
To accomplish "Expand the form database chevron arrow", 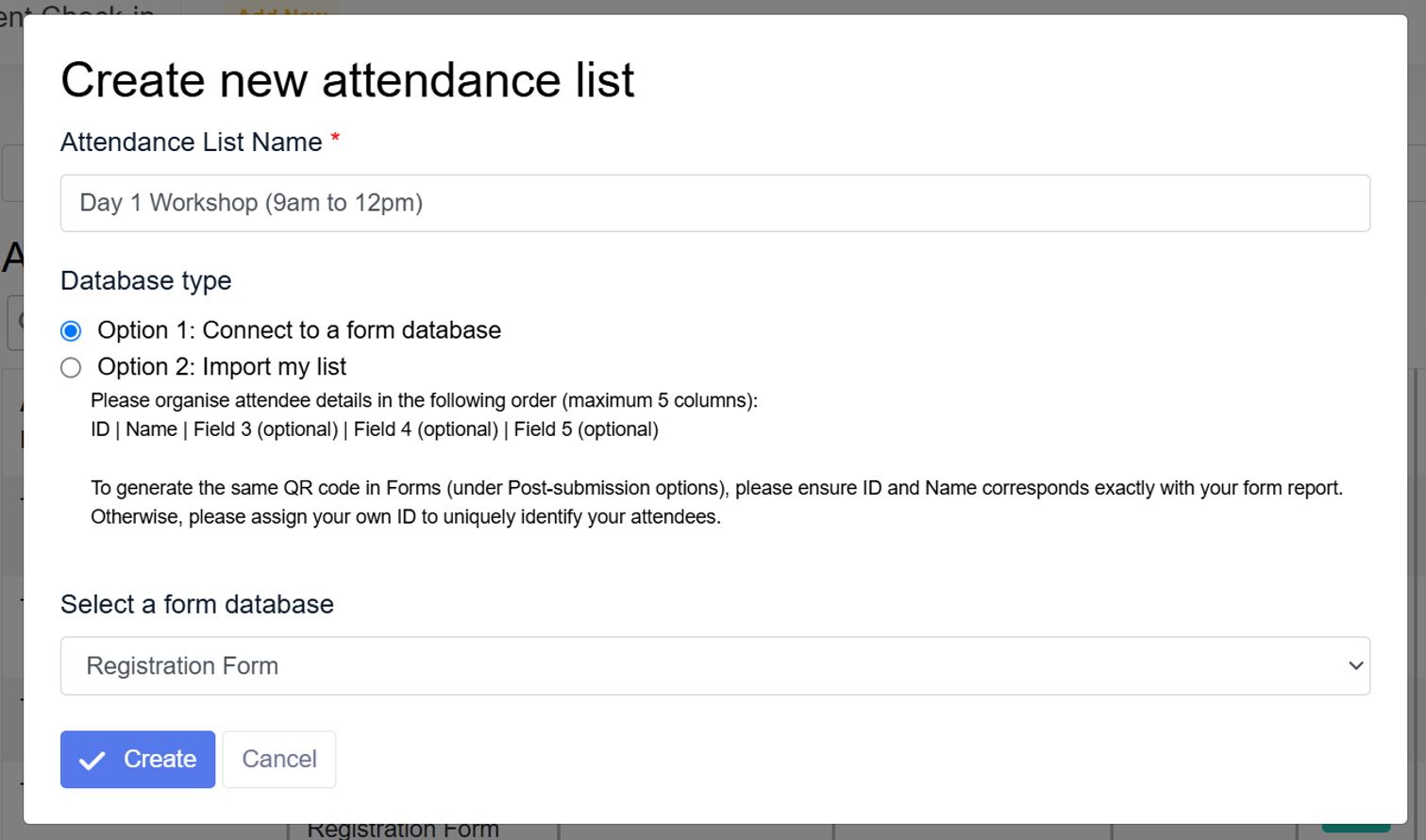I will click(x=1355, y=666).
